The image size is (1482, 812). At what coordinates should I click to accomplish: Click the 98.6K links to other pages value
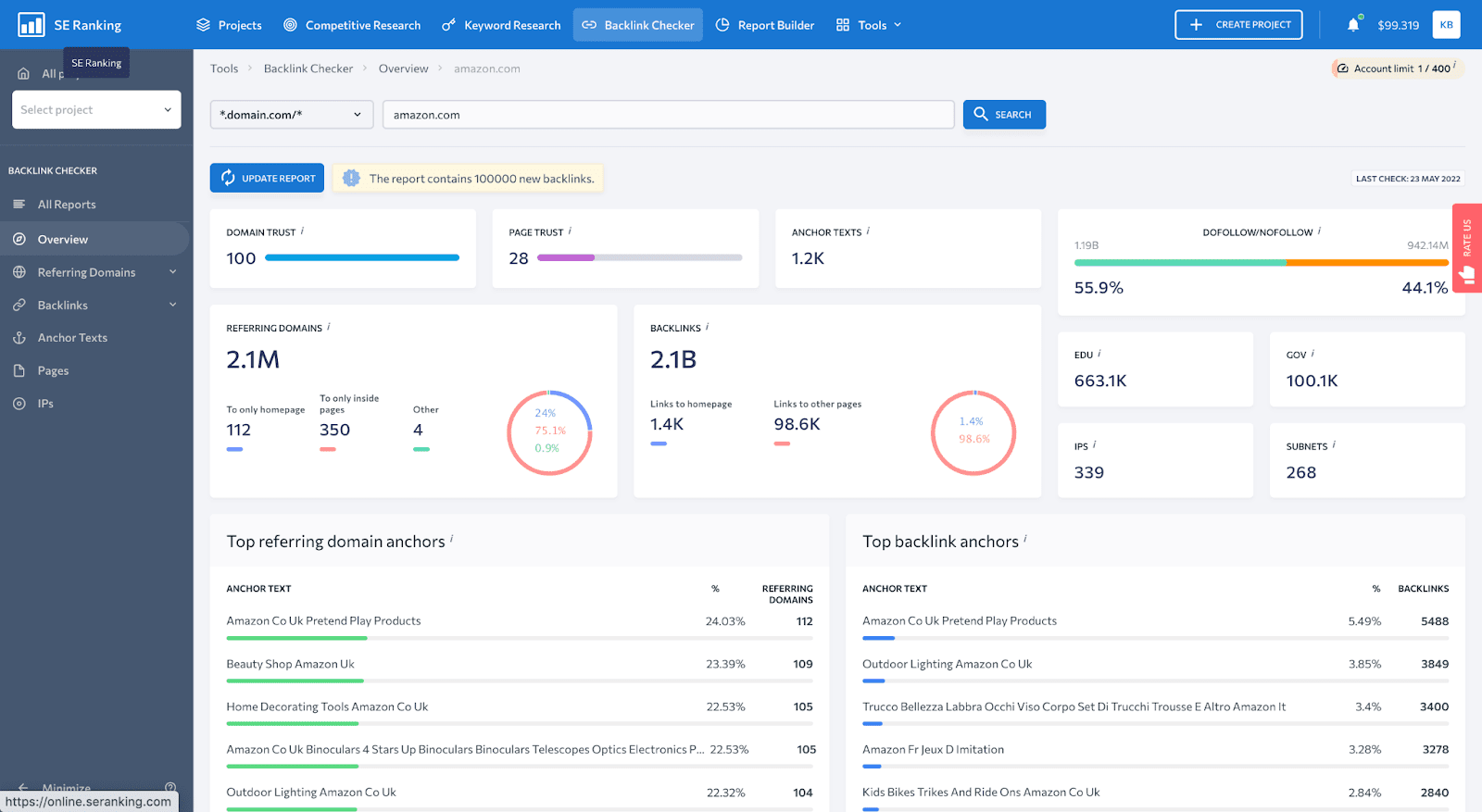tap(797, 424)
